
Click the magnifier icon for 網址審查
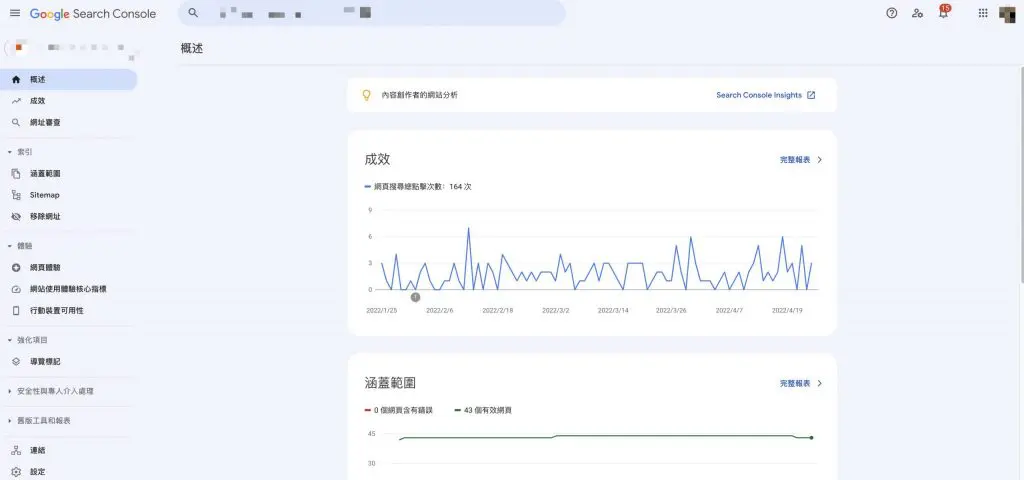tap(16, 123)
